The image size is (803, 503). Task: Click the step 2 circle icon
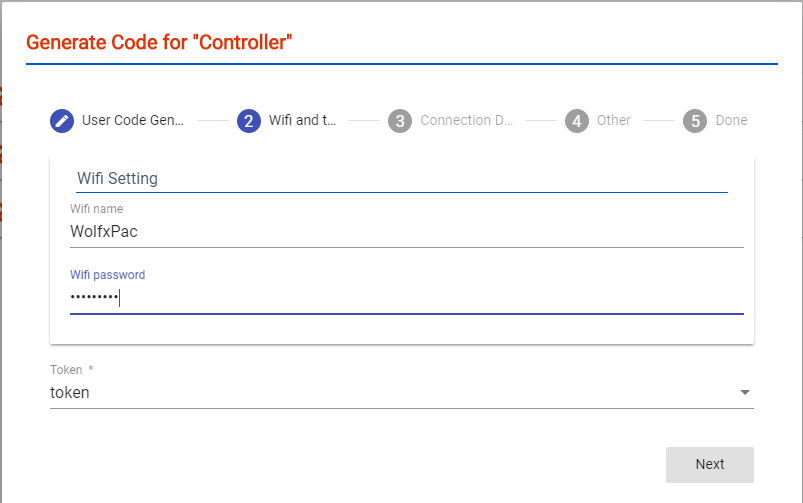[249, 121]
